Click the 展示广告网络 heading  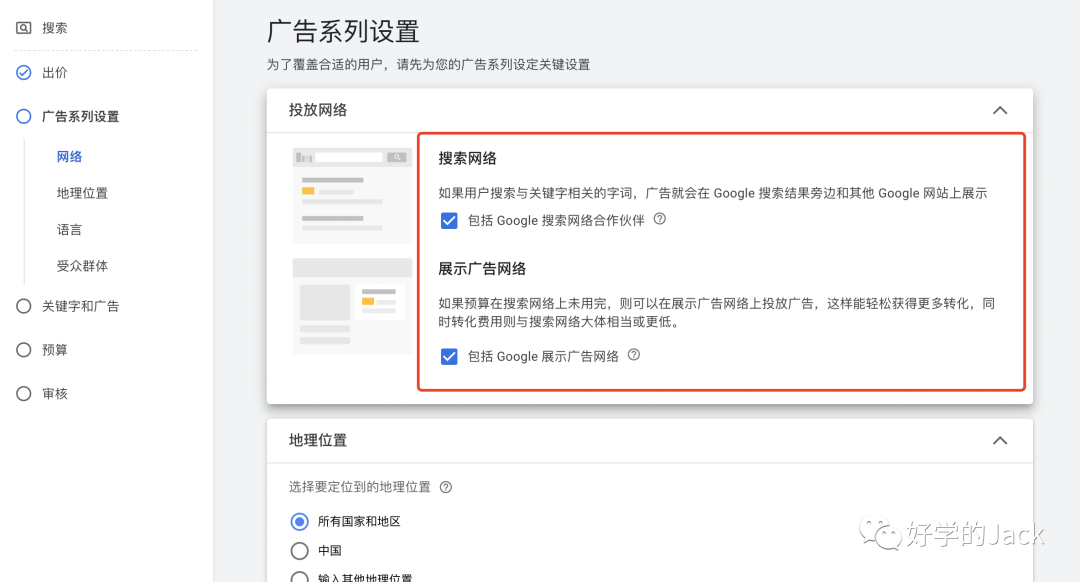coord(482,269)
